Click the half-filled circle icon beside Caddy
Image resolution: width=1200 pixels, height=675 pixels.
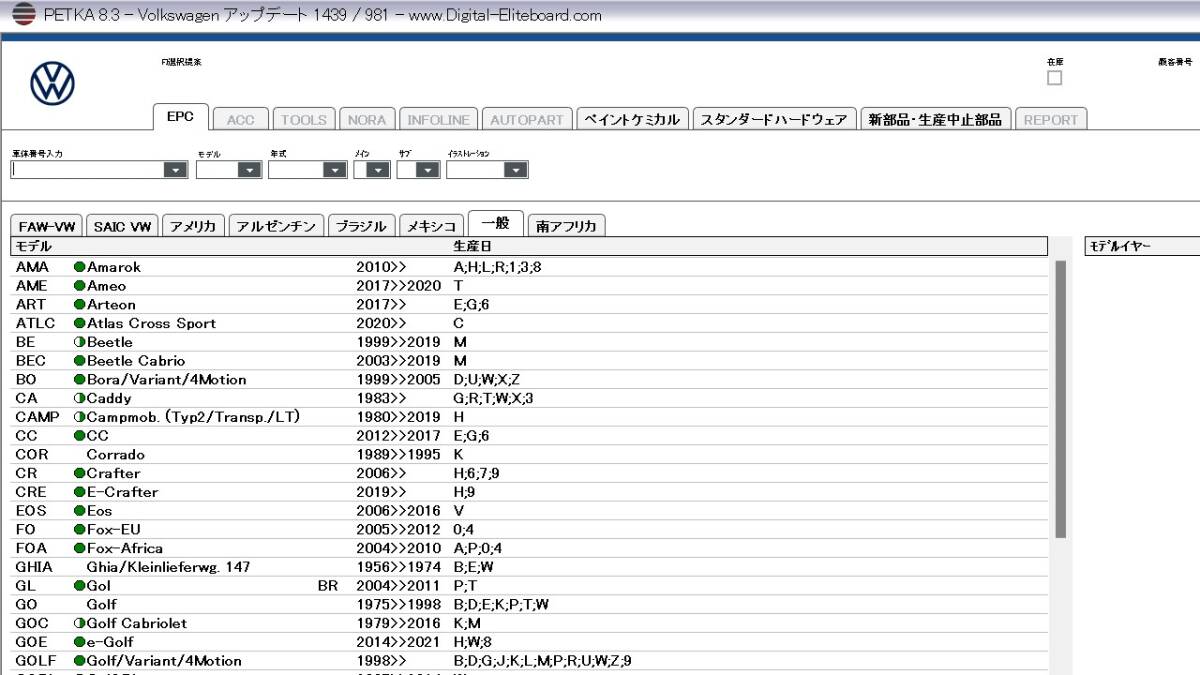point(79,398)
